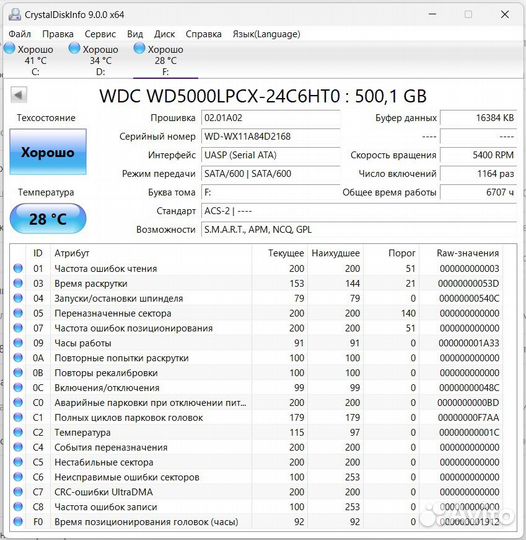Select the CRC-ошибки UltraDMA attribute name
Image resolution: width=526 pixels, height=540 pixels.
pos(103,492)
